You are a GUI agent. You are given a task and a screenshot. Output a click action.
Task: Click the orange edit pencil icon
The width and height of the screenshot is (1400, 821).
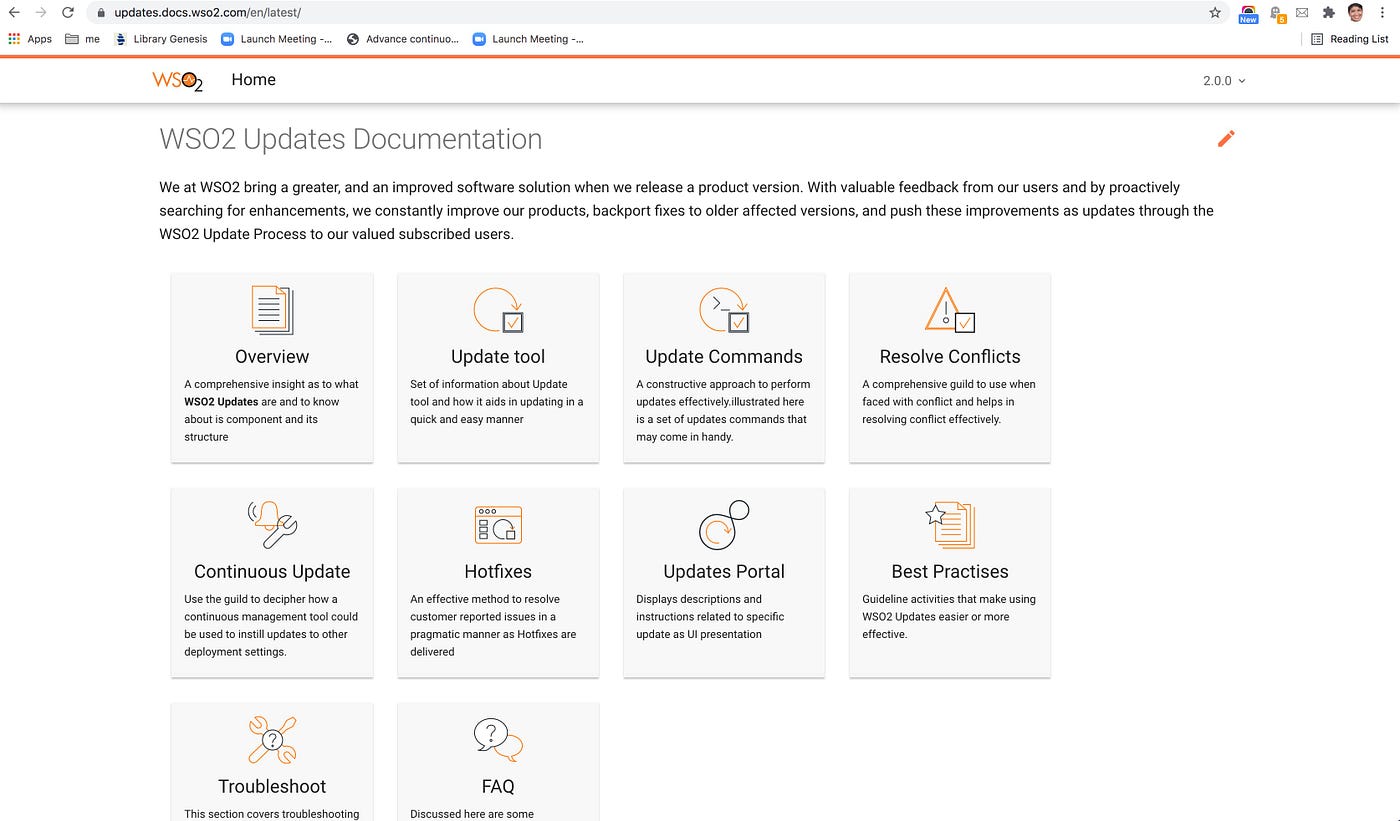click(1226, 138)
